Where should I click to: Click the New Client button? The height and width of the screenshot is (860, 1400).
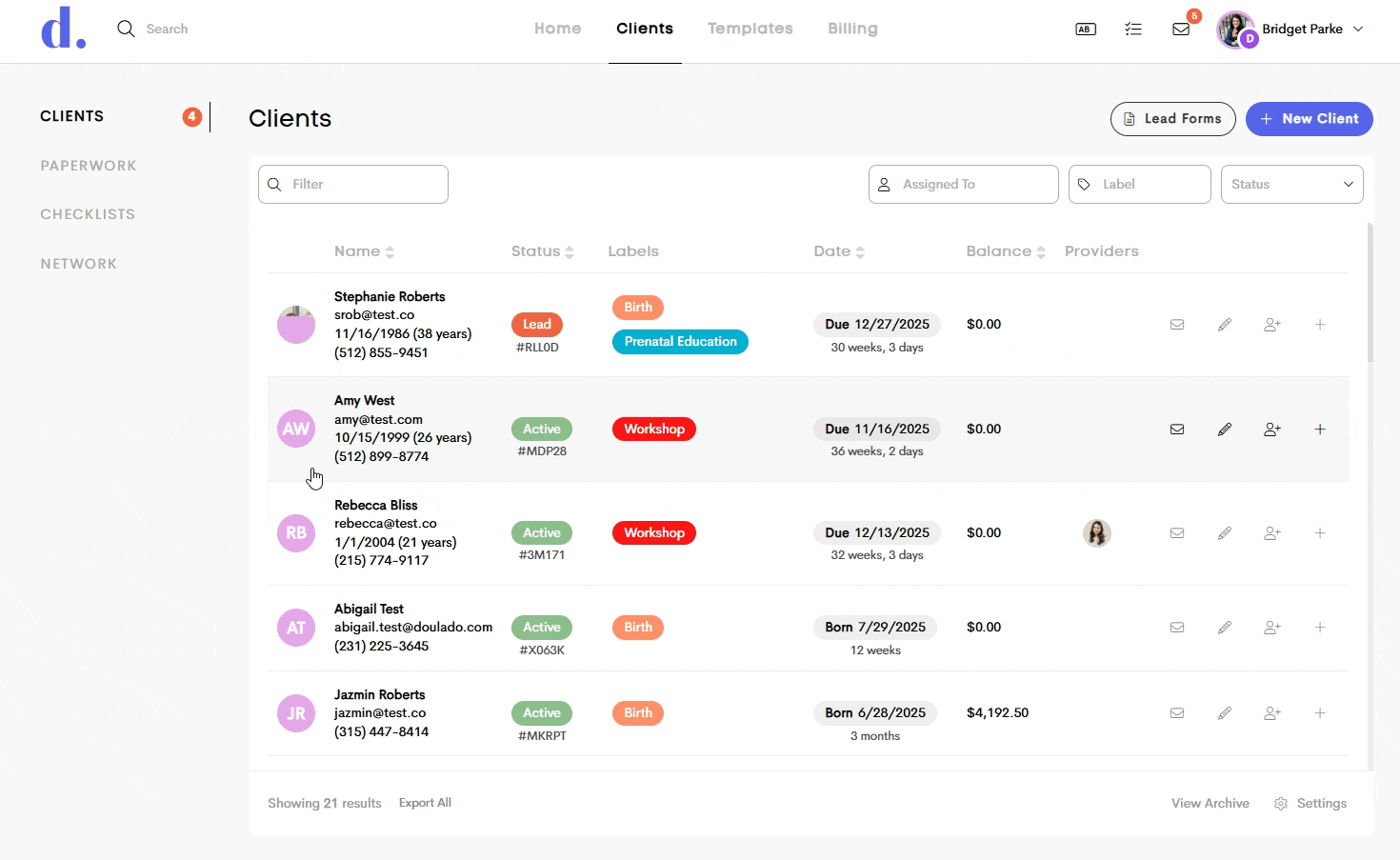[x=1310, y=119]
